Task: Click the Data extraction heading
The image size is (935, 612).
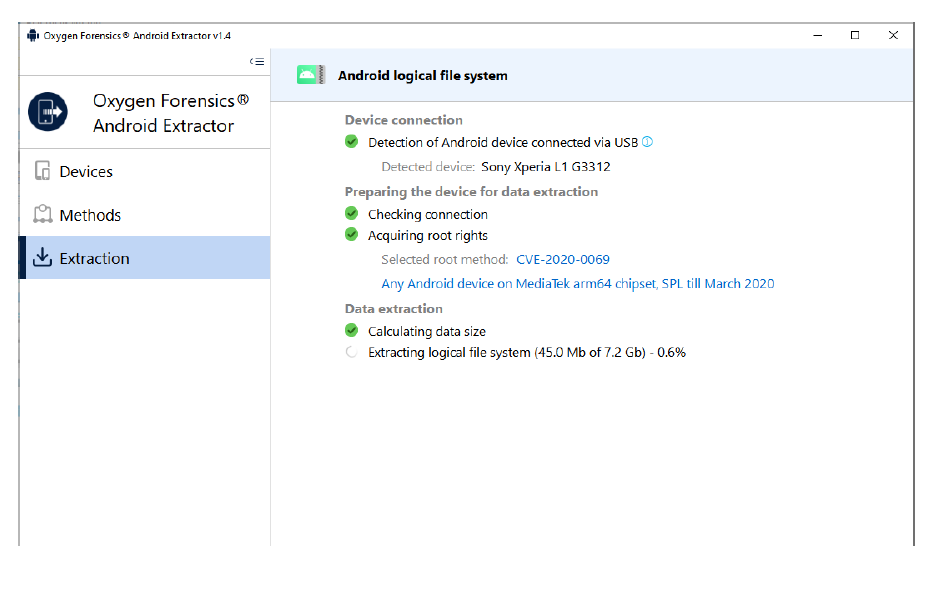Action: click(394, 308)
